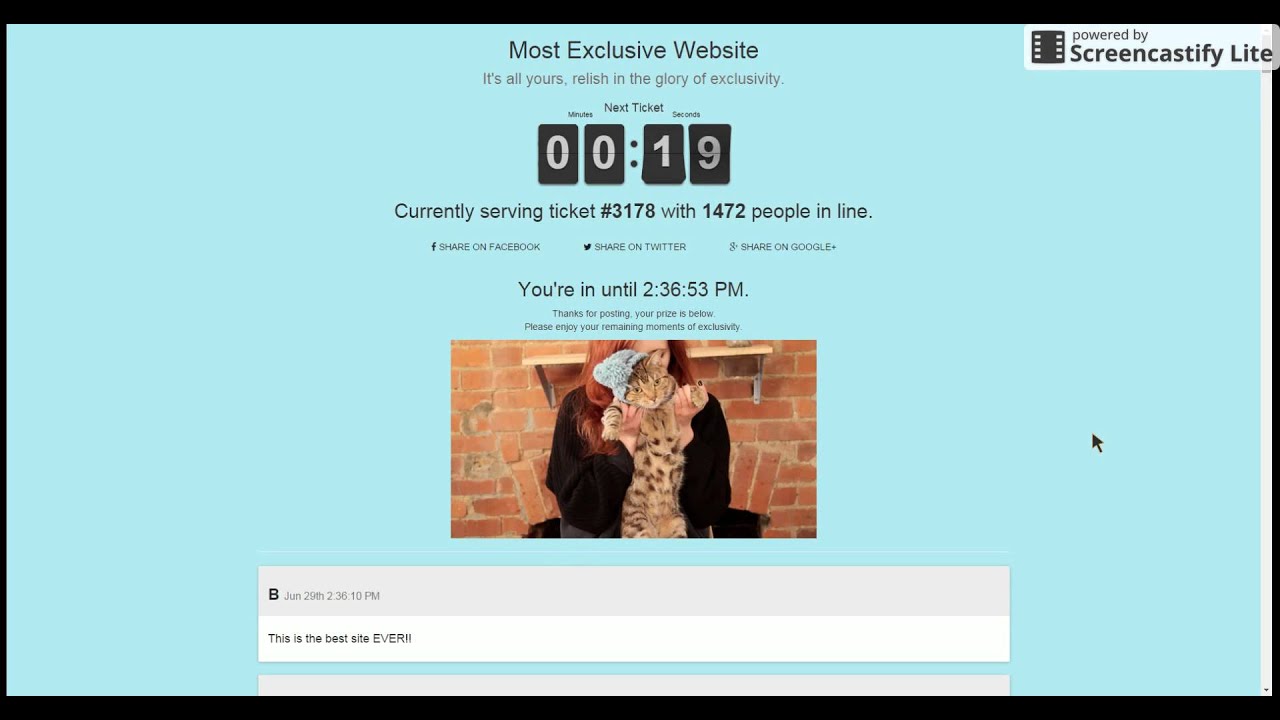Screen dimensions: 1280x720
Task: Click the ticket number #3178
Action: coord(627,211)
